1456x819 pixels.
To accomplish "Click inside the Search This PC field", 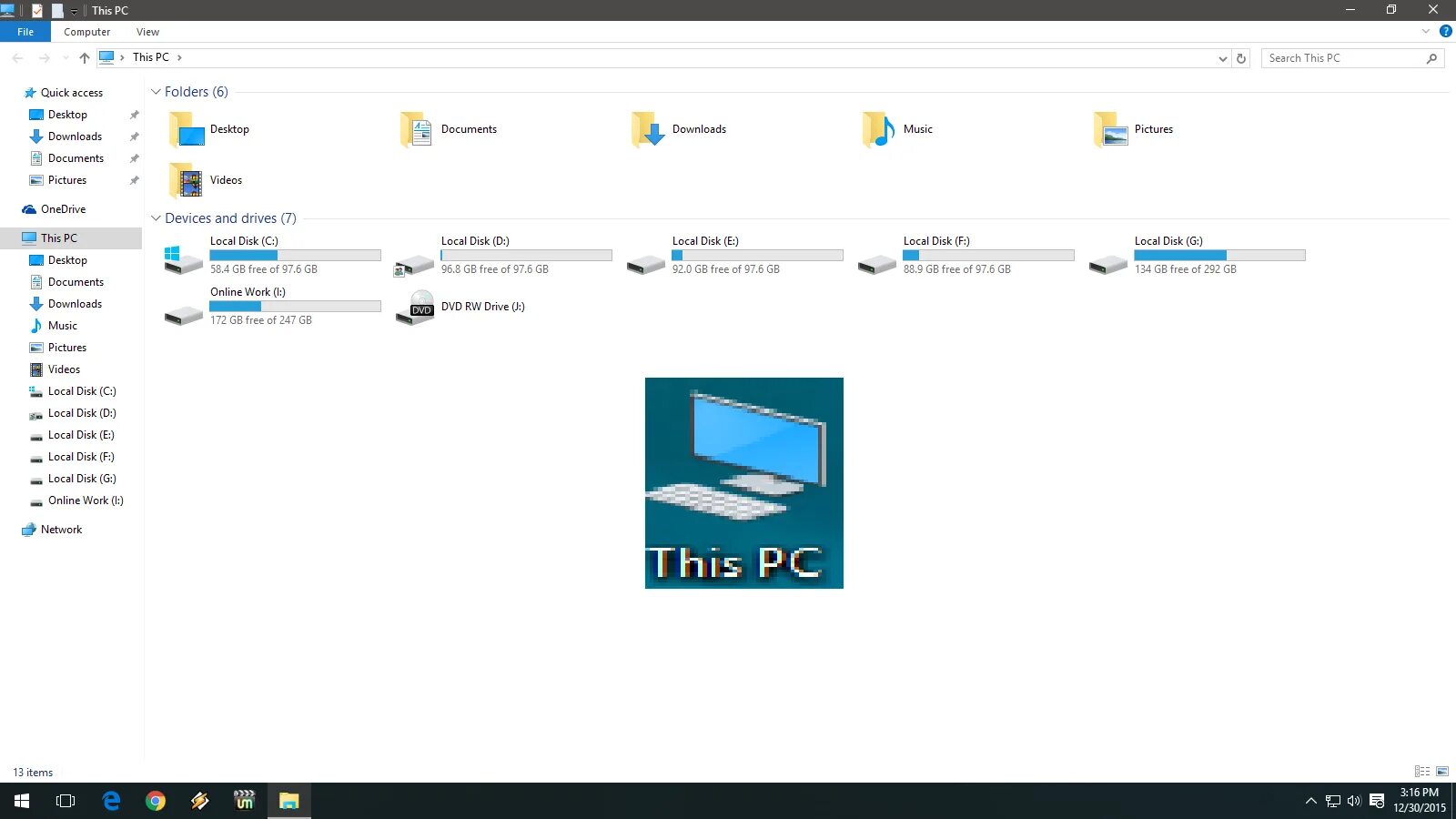I will pos(1338,57).
